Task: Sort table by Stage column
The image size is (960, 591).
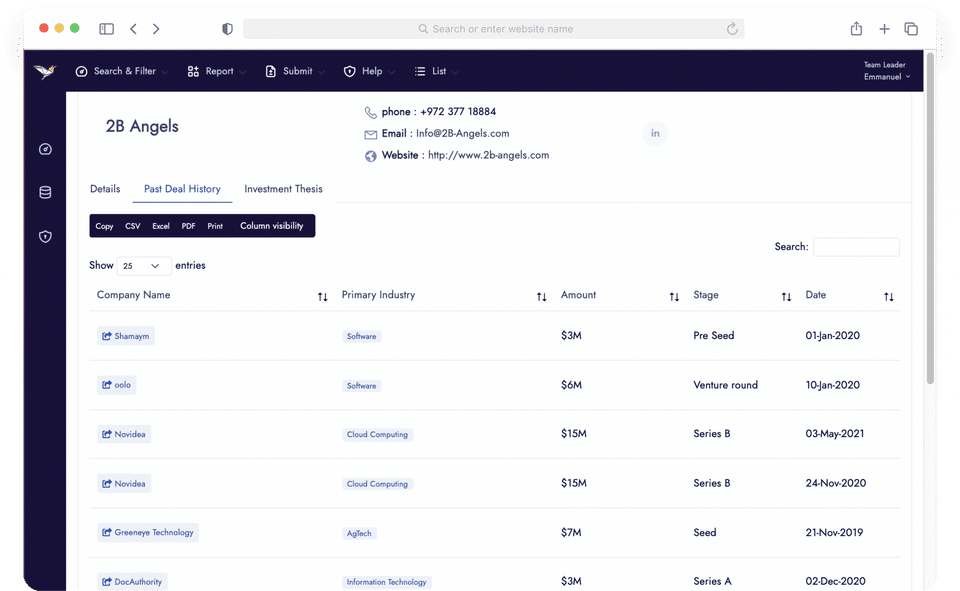Action: [787, 297]
